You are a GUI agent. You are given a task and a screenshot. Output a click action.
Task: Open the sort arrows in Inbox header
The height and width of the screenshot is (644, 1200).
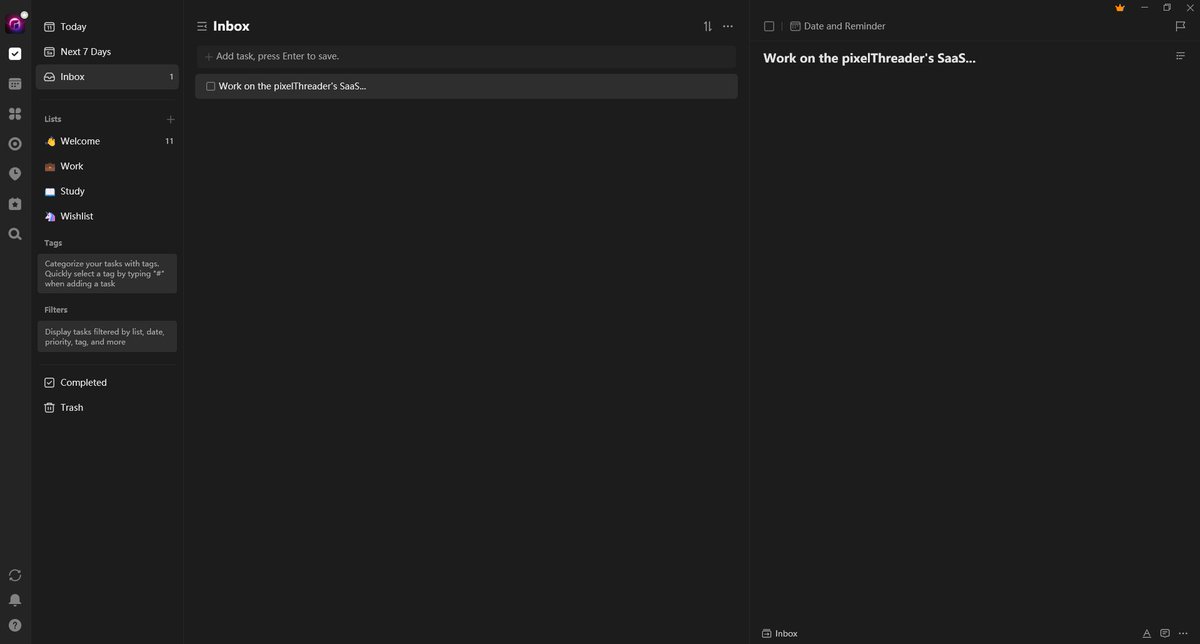point(708,26)
